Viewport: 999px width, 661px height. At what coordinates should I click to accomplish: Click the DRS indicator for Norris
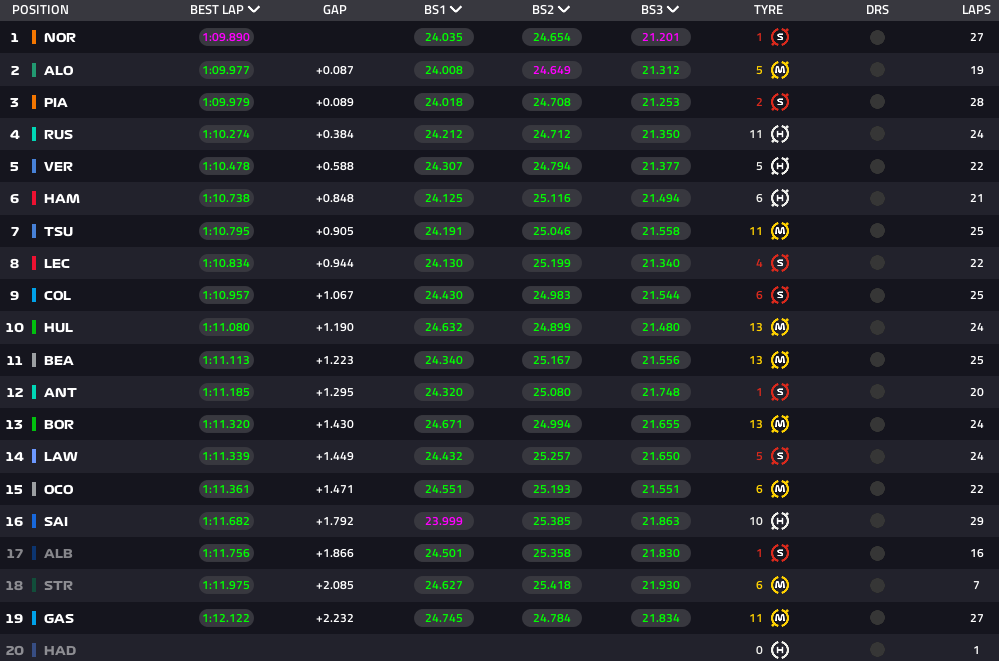click(x=877, y=38)
